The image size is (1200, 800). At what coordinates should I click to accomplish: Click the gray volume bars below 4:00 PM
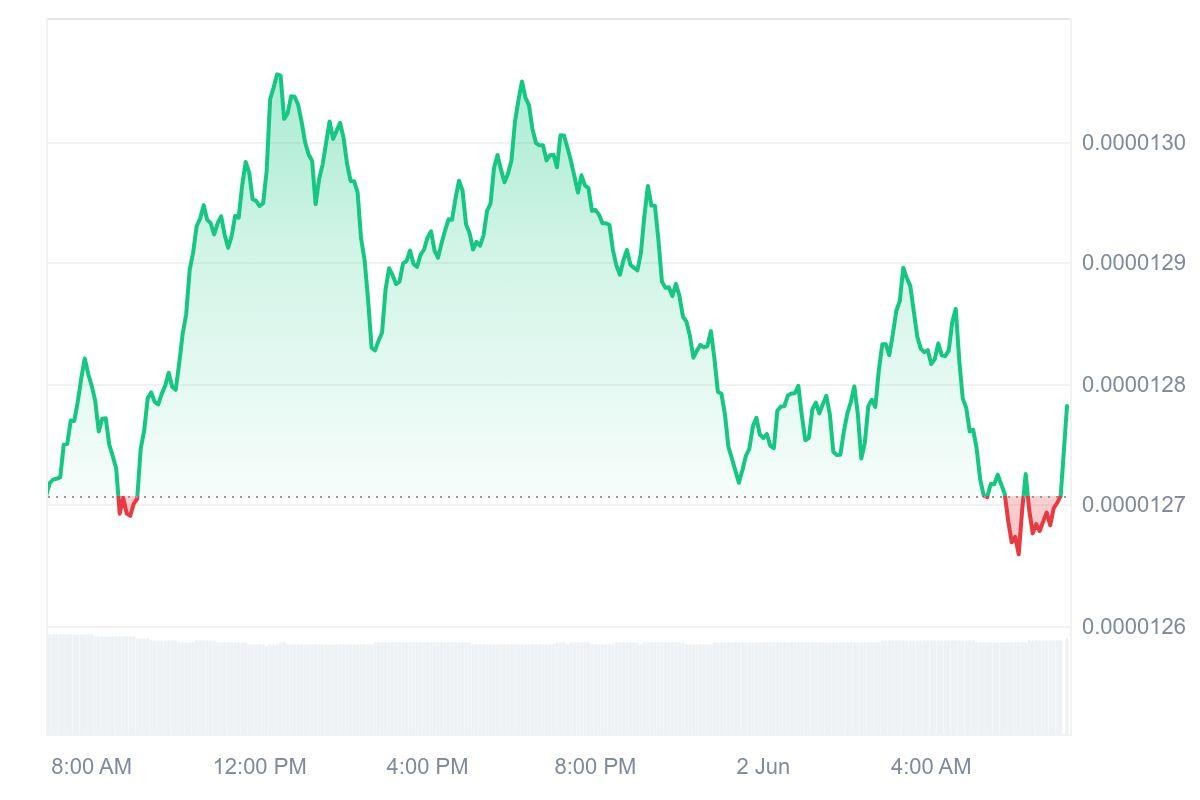pos(427,690)
